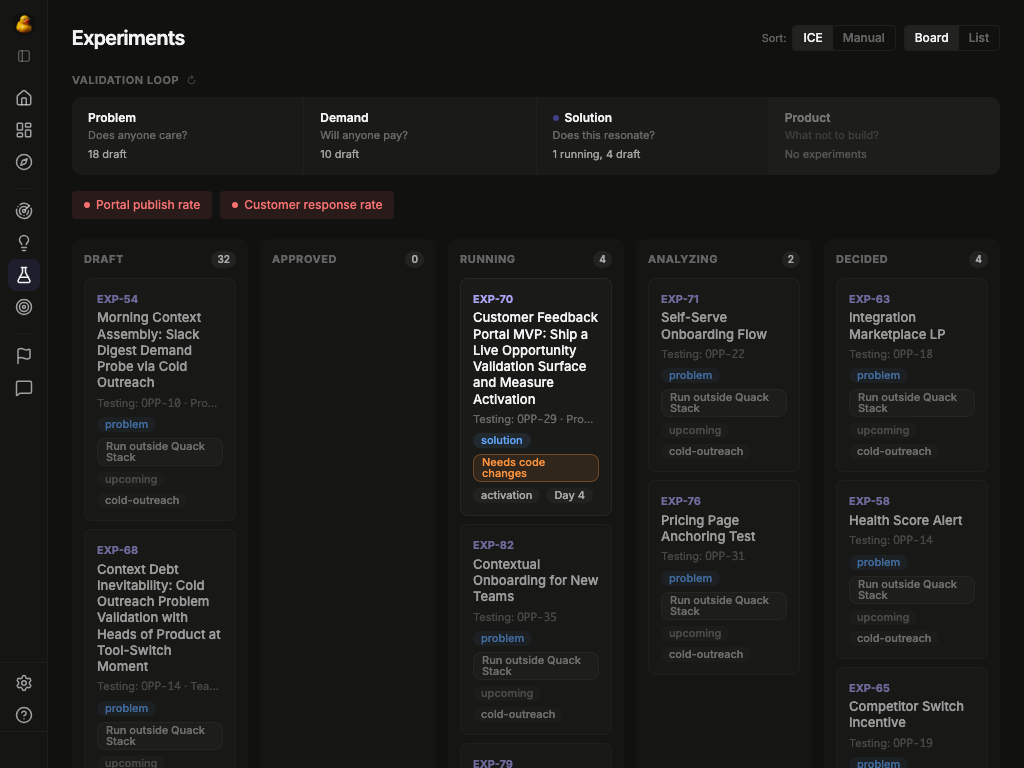The width and height of the screenshot is (1024, 768).
Task: Select the Home icon
Action: [24, 98]
